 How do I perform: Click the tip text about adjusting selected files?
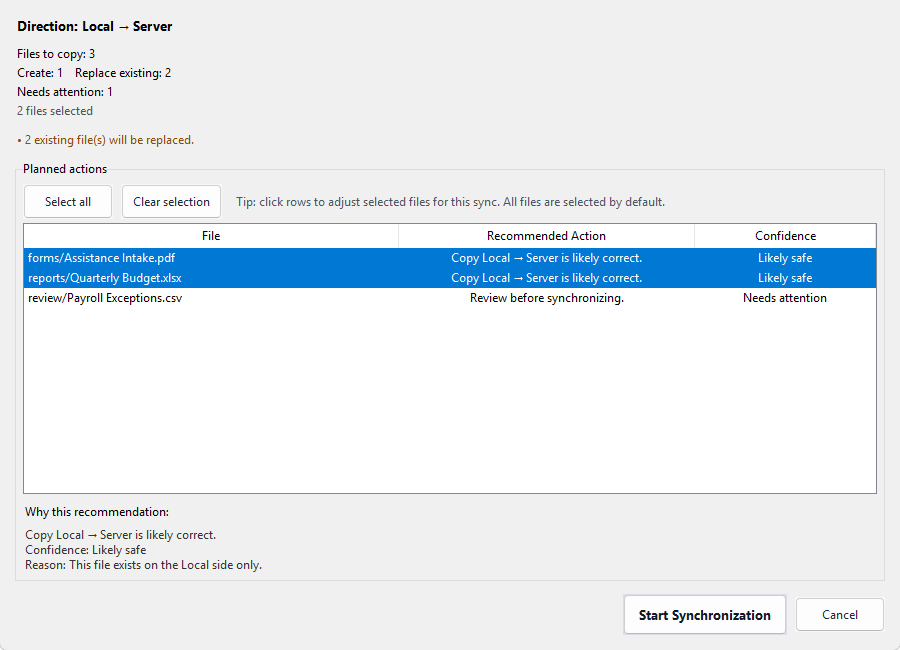pos(451,202)
